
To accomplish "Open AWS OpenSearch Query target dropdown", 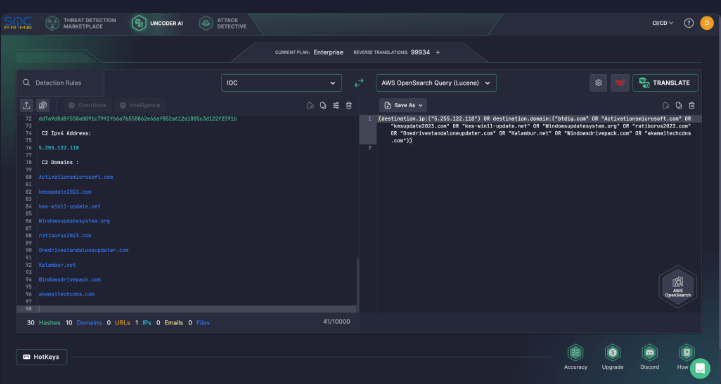I will [436, 83].
